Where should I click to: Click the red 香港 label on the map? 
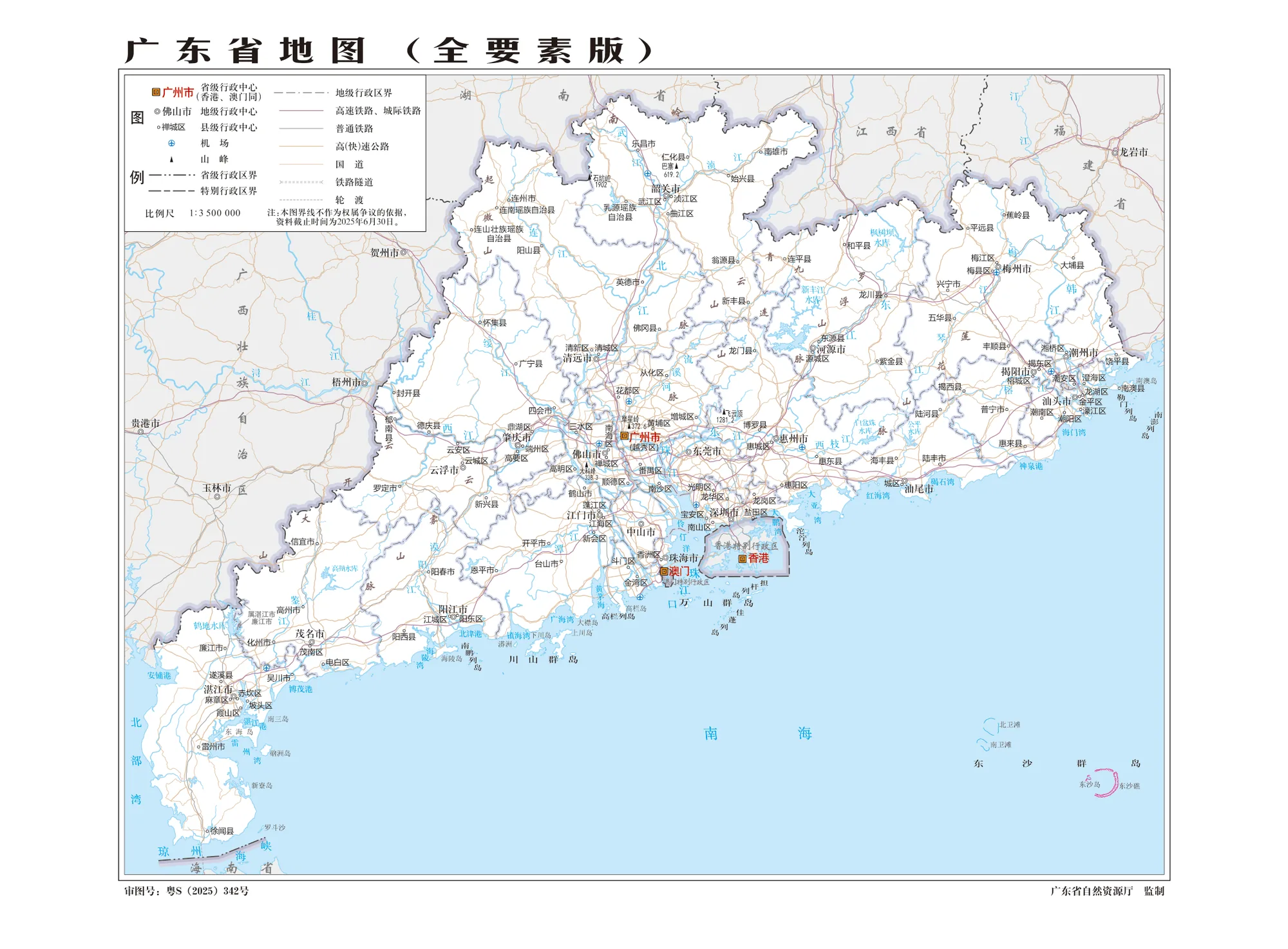pos(759,558)
